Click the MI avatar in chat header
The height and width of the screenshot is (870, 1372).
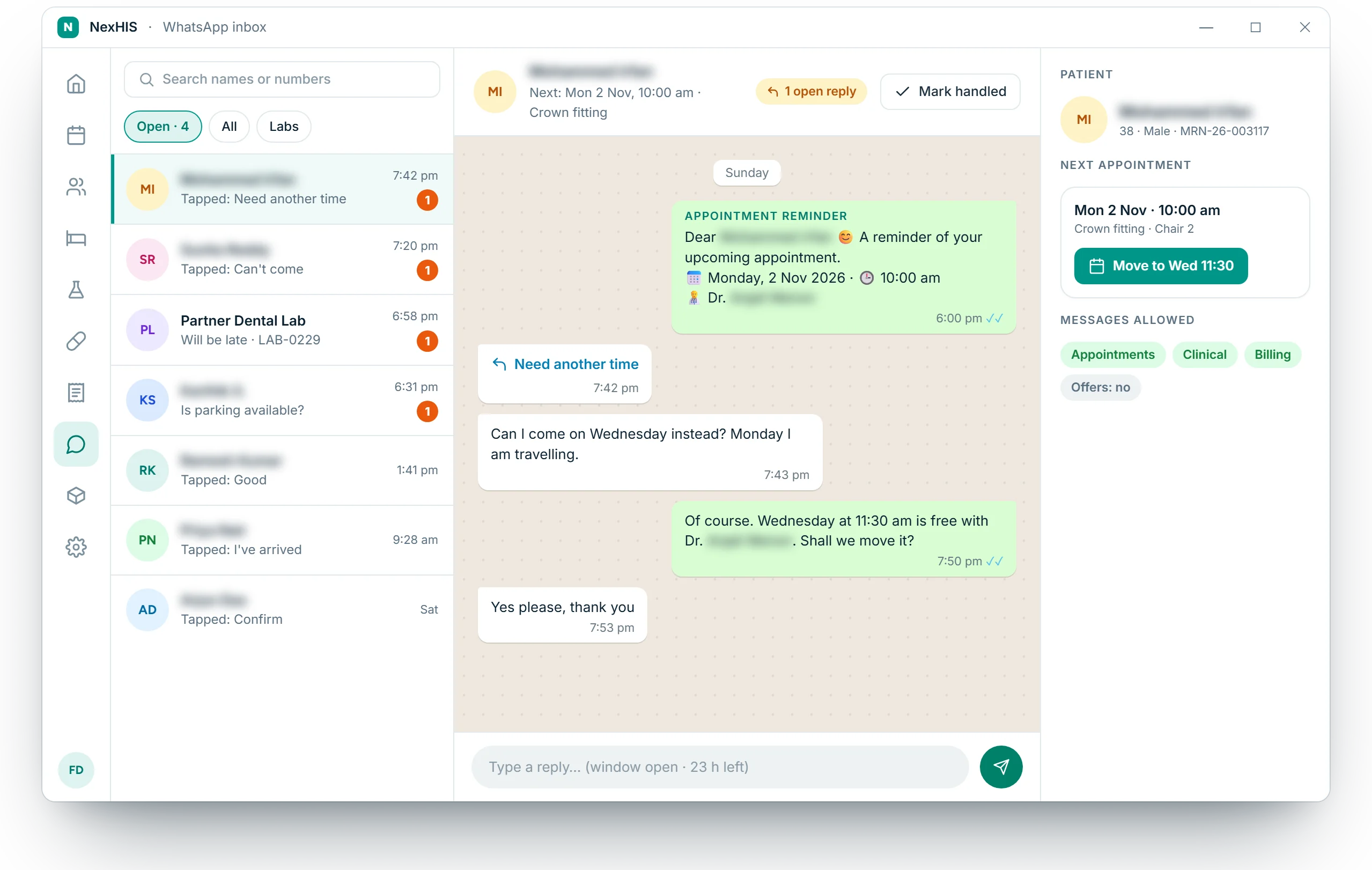pos(495,91)
